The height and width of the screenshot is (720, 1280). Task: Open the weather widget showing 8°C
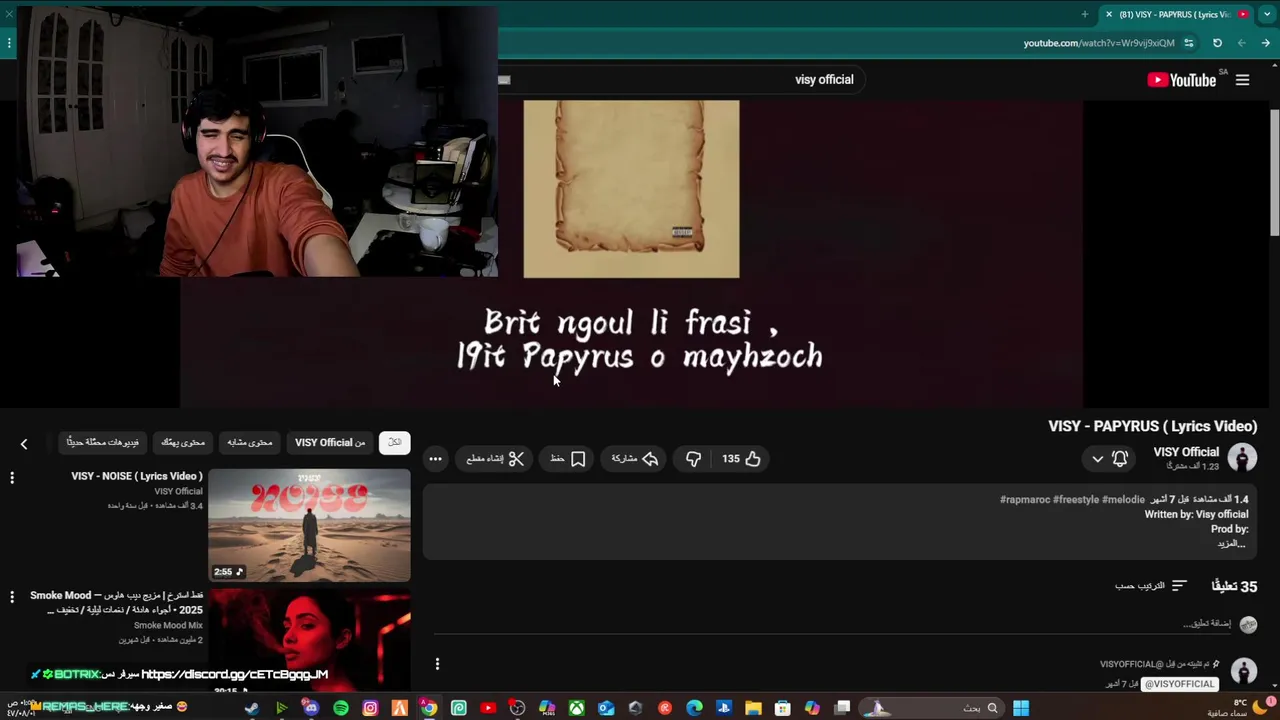point(1240,708)
